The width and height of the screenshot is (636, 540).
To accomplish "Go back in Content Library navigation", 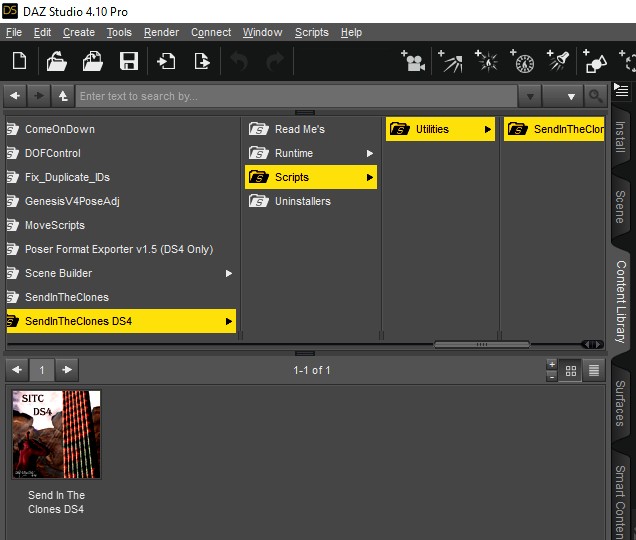I will tap(15, 96).
